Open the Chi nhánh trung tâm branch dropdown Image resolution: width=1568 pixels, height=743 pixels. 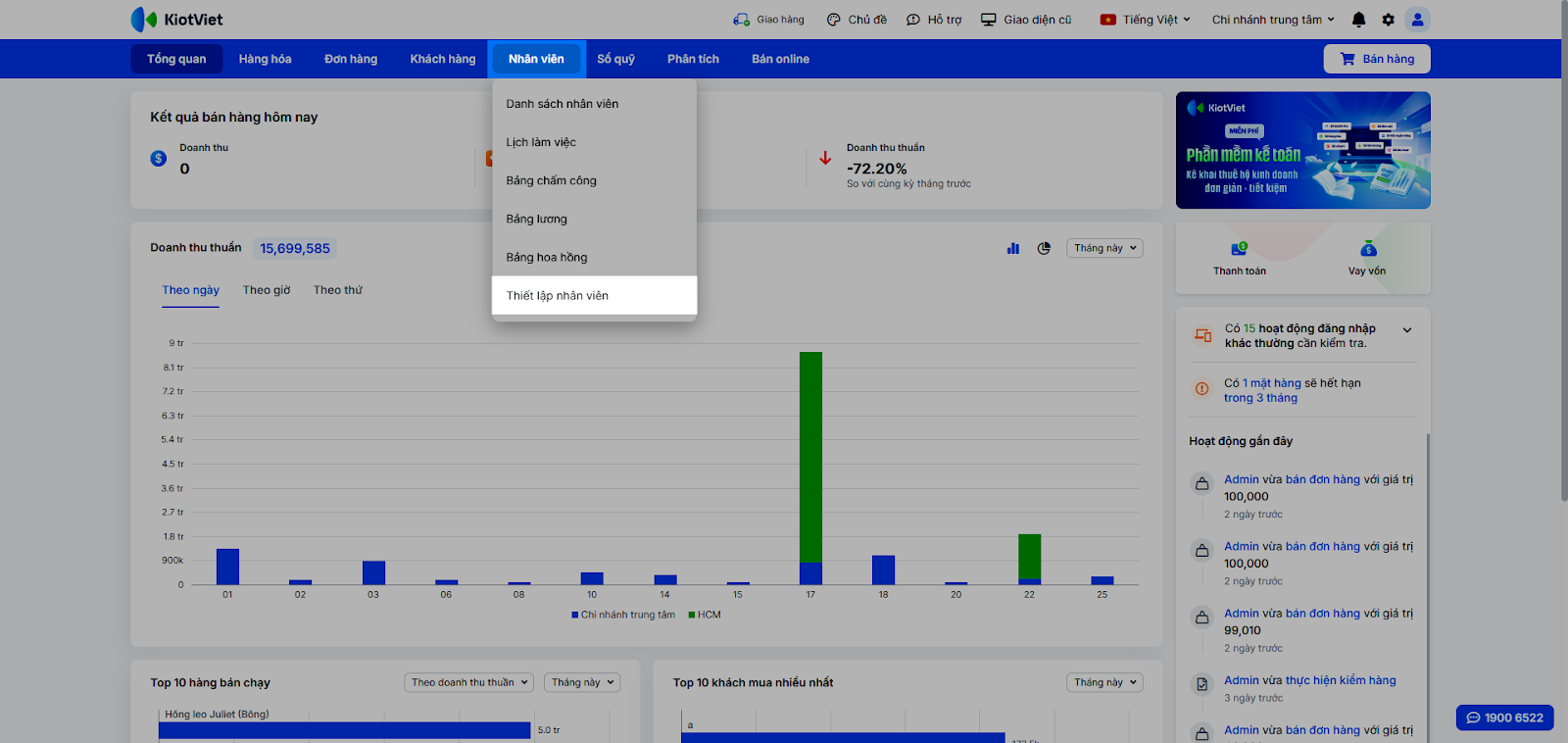click(1272, 20)
